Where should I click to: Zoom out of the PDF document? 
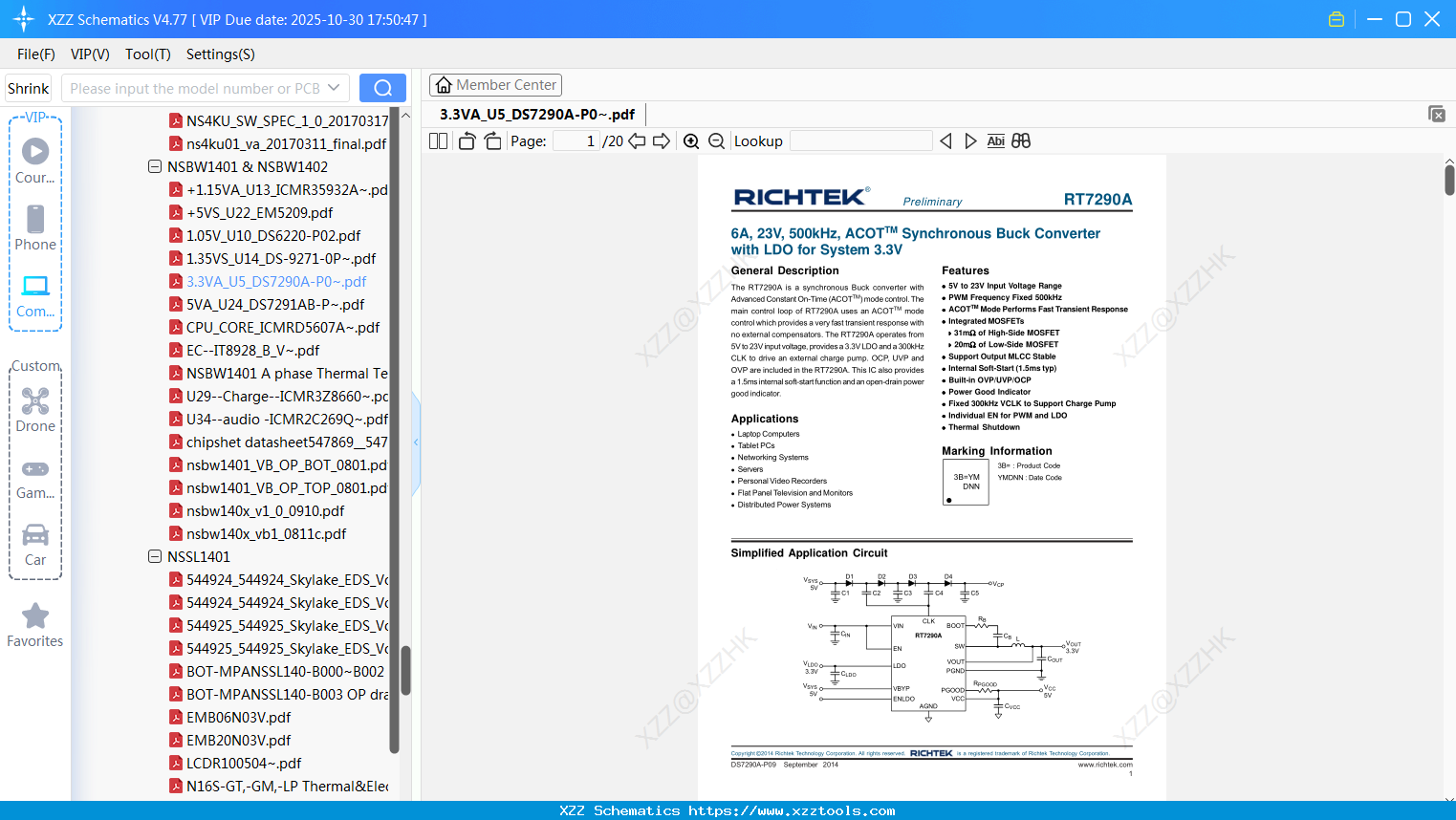[716, 141]
